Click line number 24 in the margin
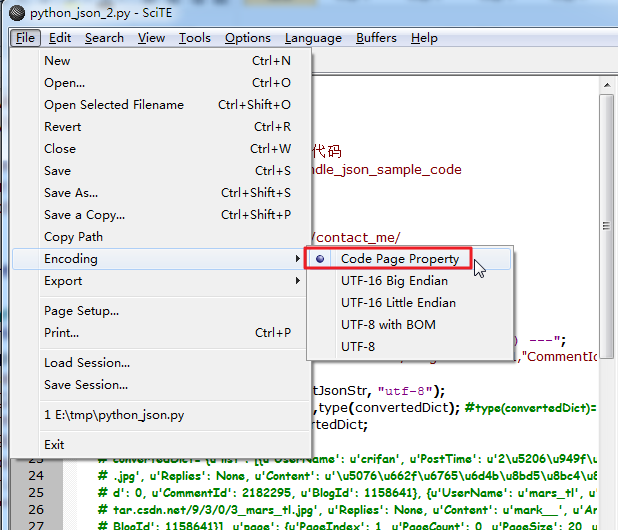The height and width of the screenshot is (530, 618). coord(36,476)
